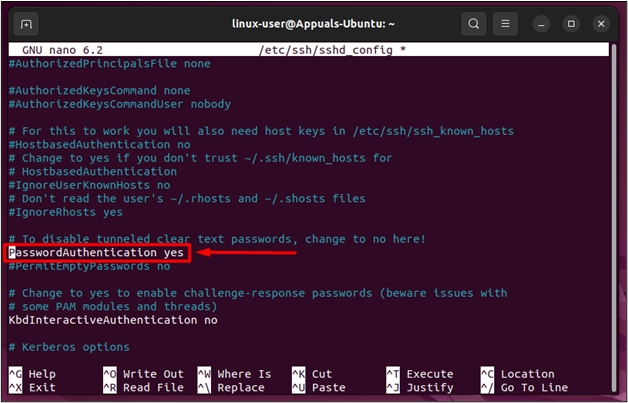Click the terminal vertical scrollbar
The image size is (628, 403).
point(613,216)
